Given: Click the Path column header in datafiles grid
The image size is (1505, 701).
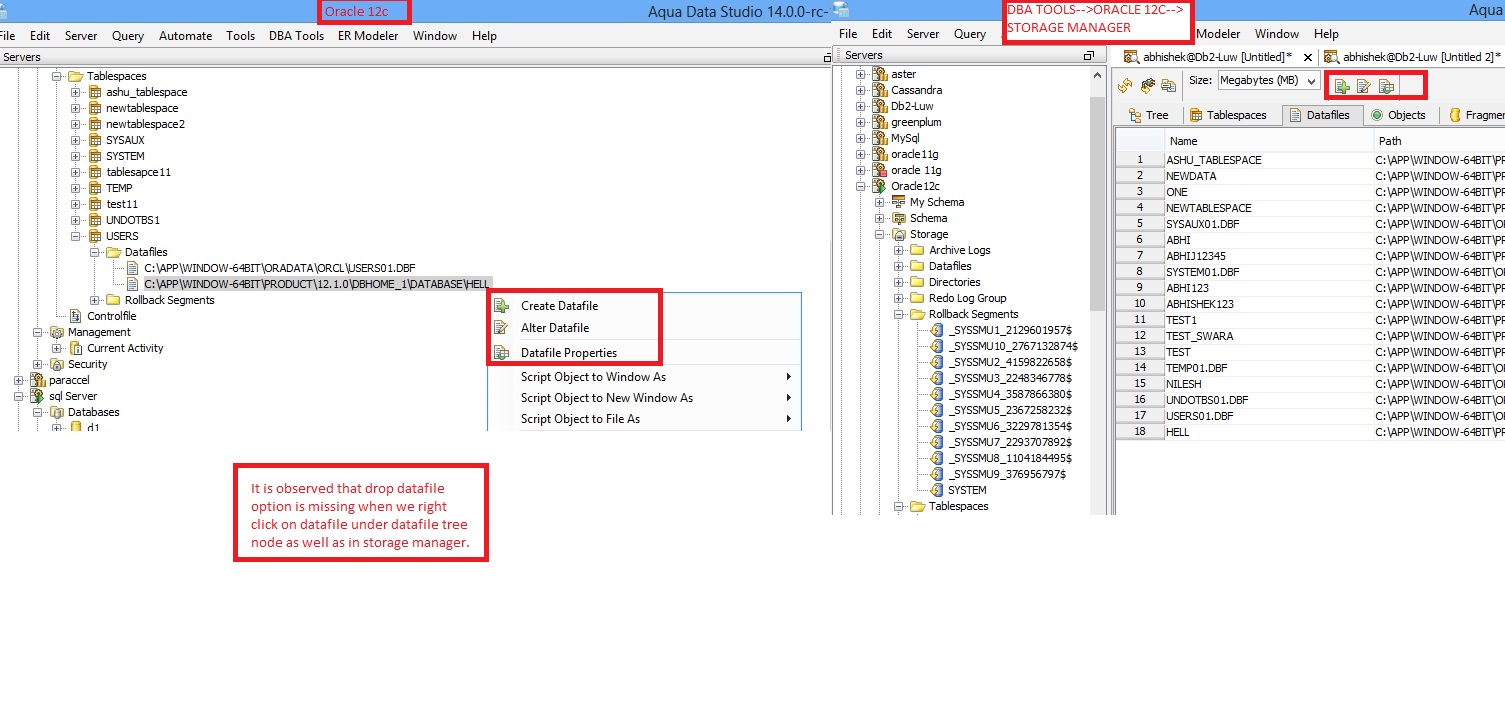Looking at the screenshot, I should point(1440,141).
